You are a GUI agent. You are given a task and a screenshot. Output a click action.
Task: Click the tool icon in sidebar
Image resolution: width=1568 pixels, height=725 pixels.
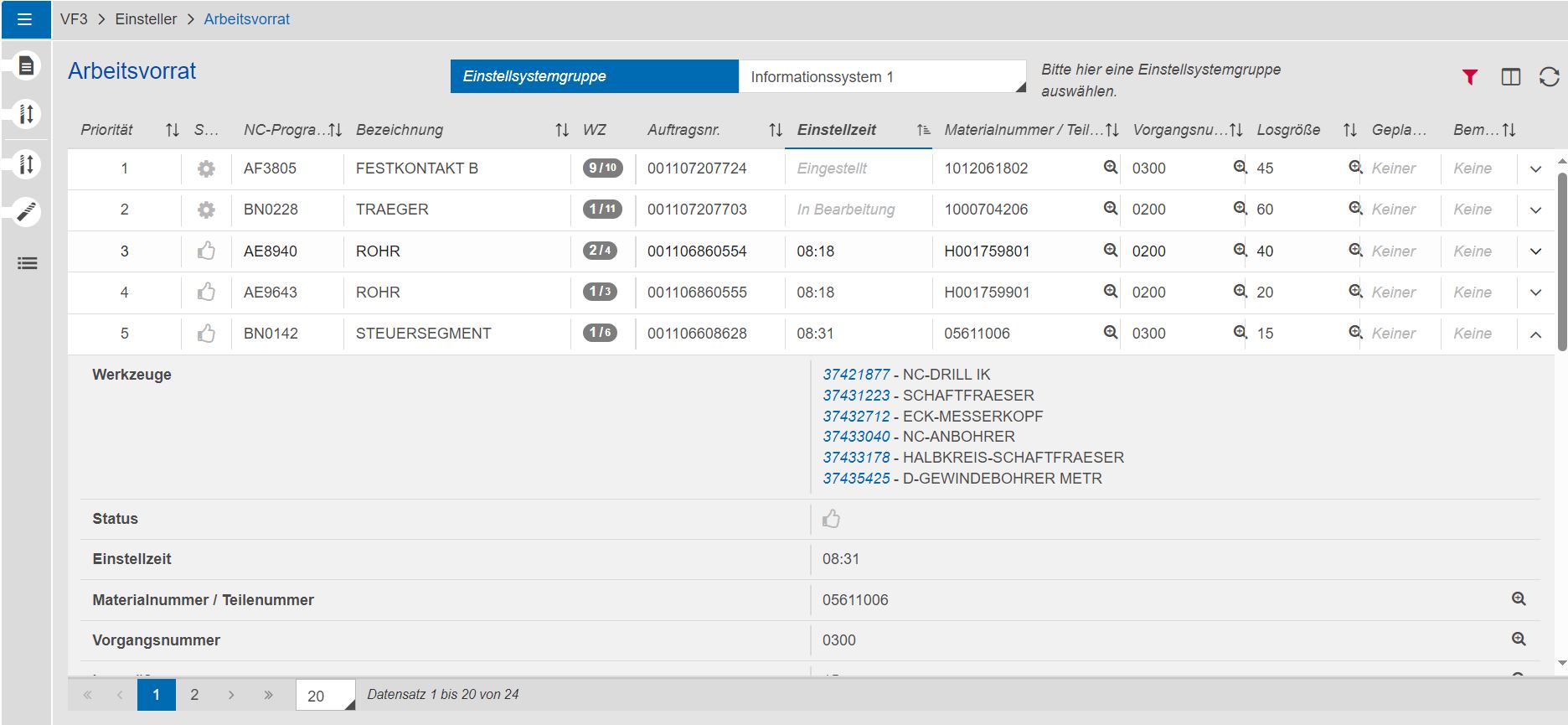click(x=27, y=212)
